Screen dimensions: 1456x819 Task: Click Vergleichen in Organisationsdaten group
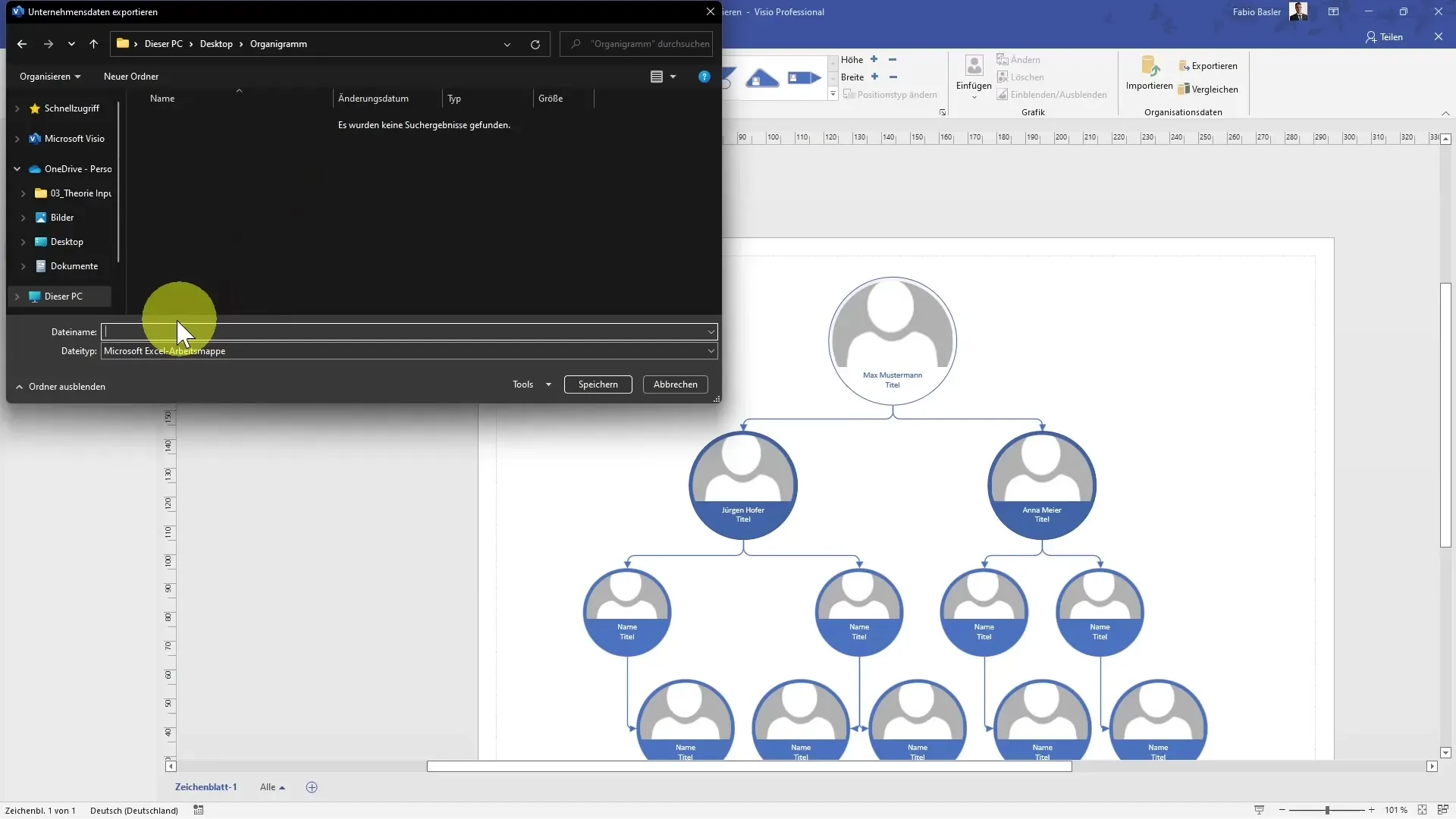[x=1208, y=89]
